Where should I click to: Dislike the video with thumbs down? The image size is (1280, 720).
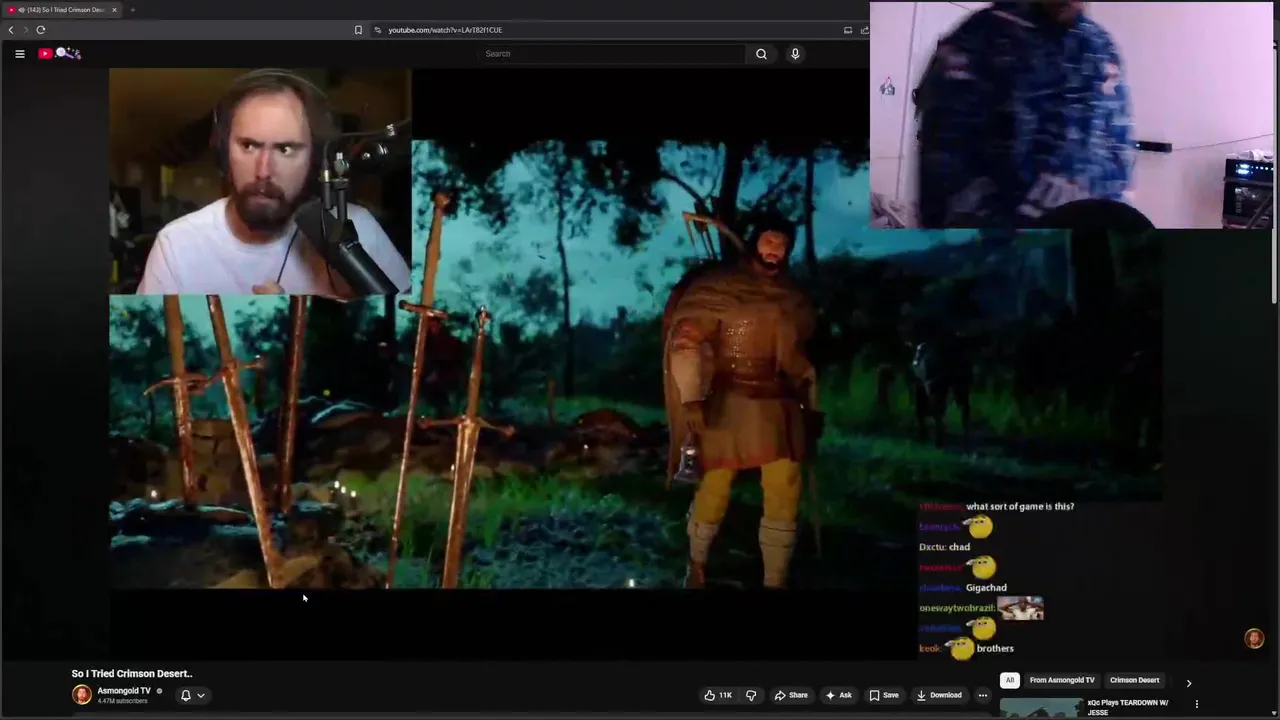click(751, 695)
